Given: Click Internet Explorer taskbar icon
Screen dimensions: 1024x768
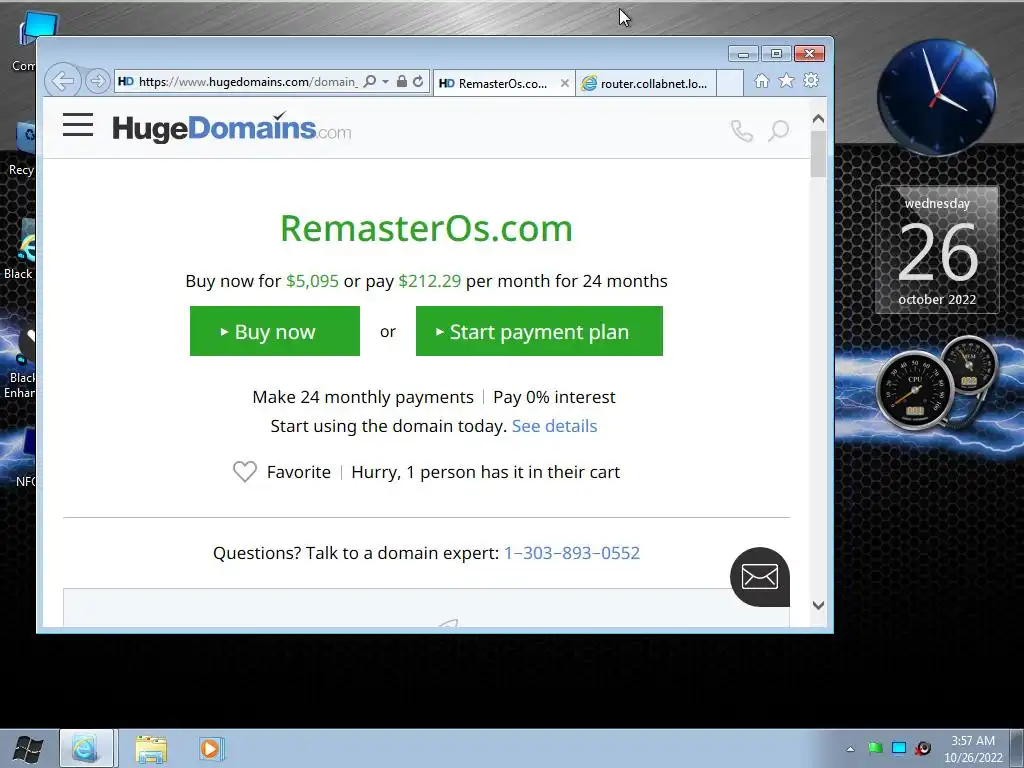Looking at the screenshot, I should click(87, 748).
